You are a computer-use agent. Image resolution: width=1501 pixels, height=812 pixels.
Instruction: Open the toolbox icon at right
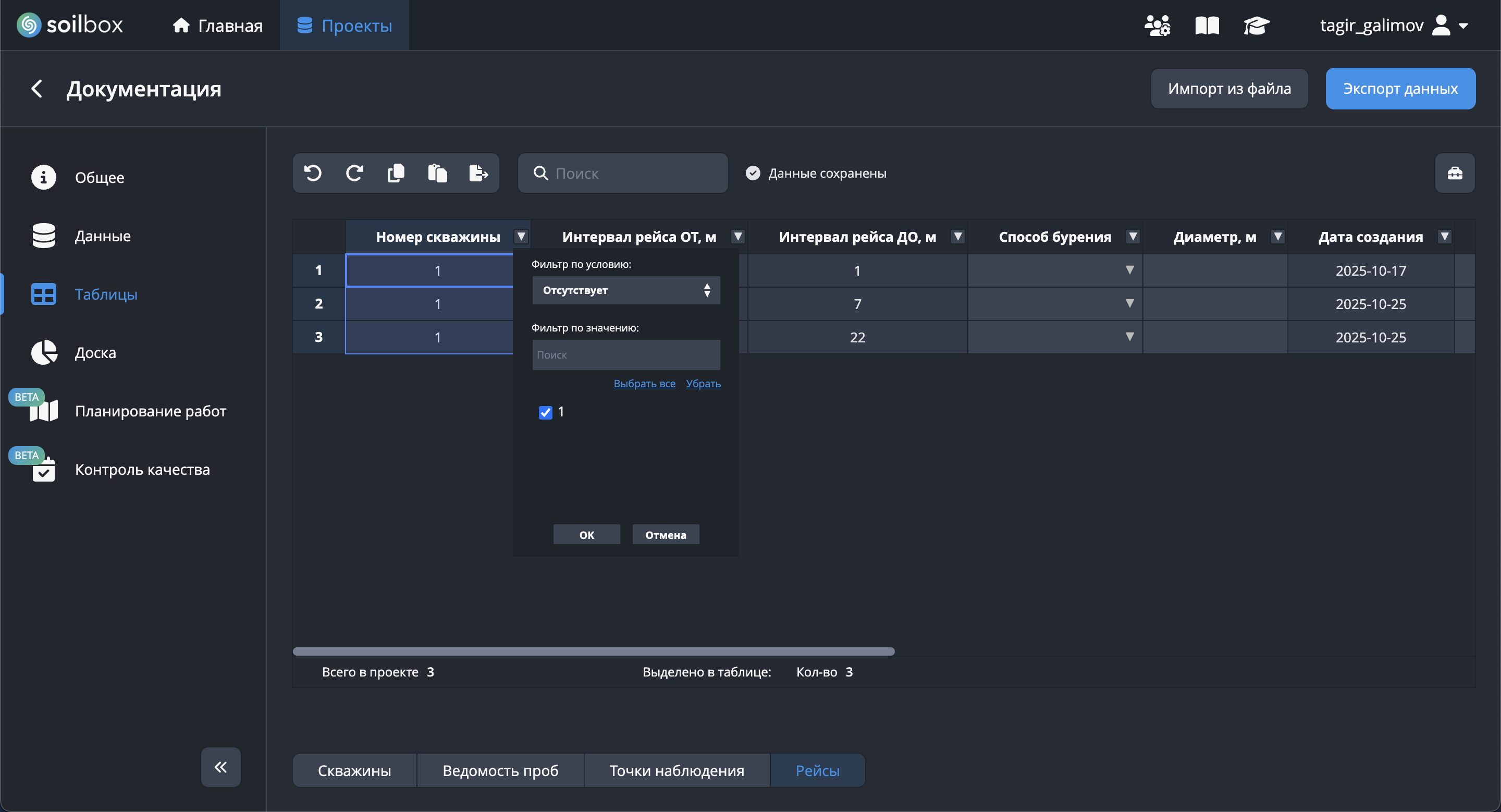point(1455,173)
